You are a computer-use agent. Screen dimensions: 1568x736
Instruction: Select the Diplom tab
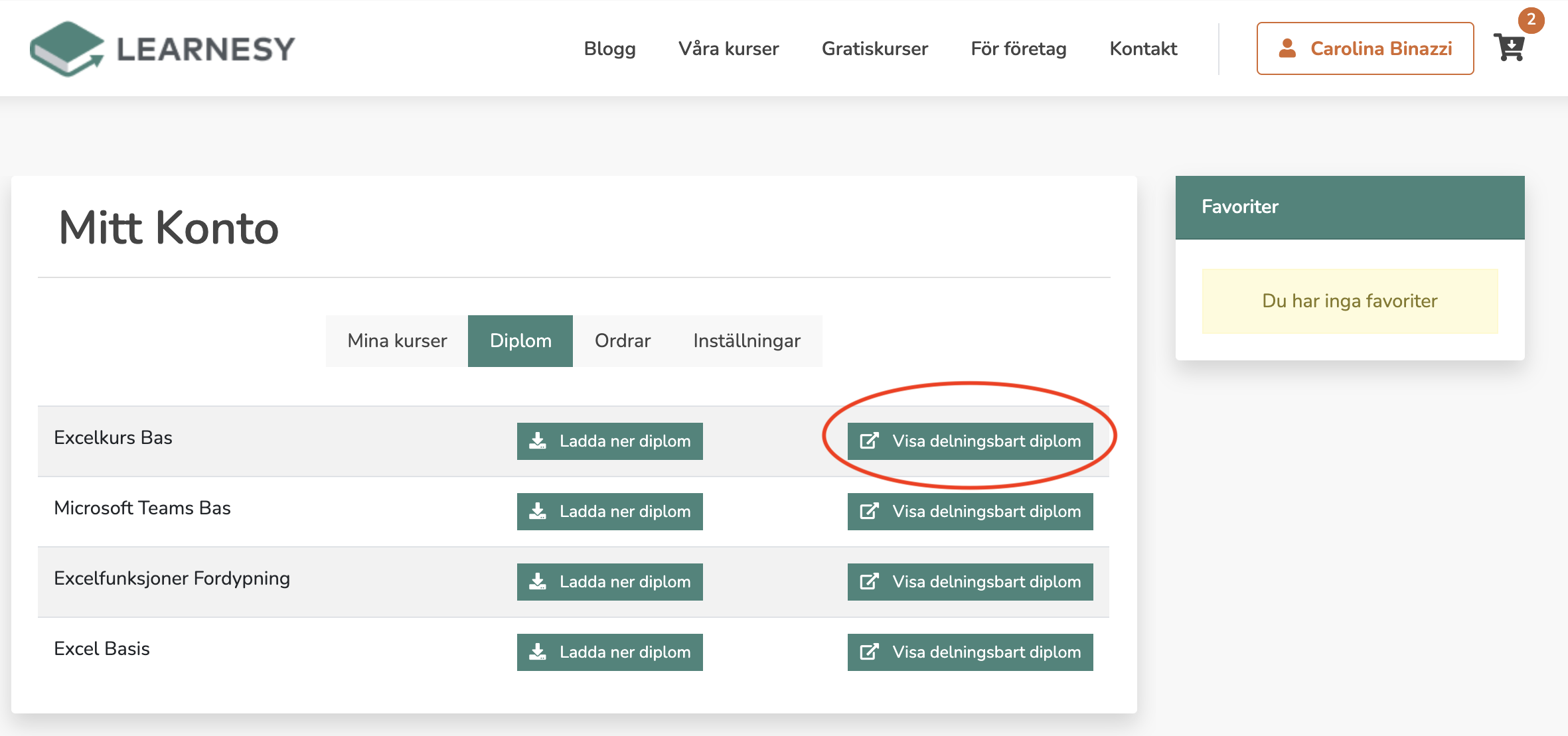click(520, 341)
